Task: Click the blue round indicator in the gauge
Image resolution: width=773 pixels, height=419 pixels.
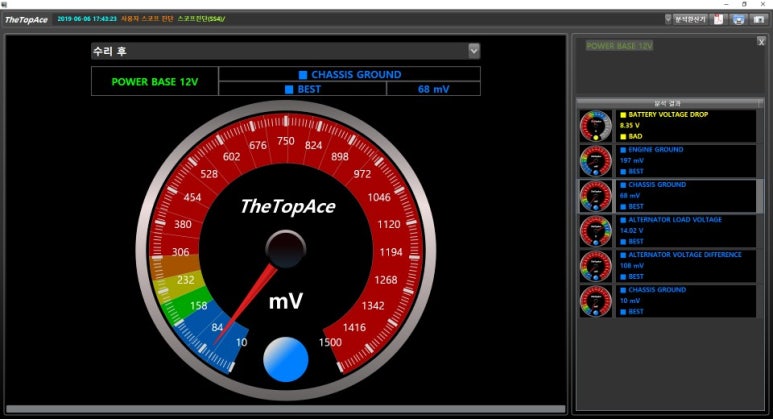Action: (x=285, y=359)
